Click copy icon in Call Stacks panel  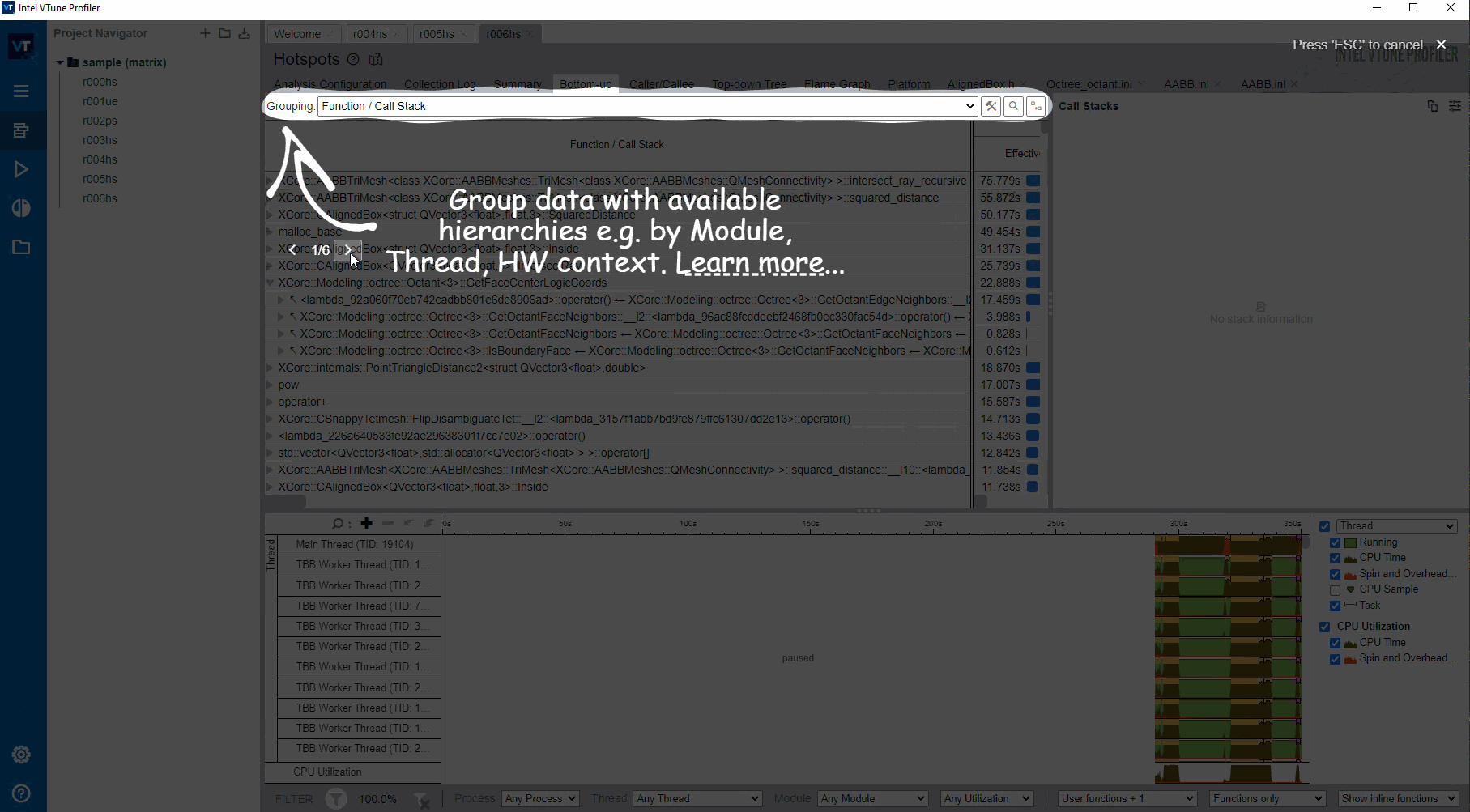tap(1432, 106)
